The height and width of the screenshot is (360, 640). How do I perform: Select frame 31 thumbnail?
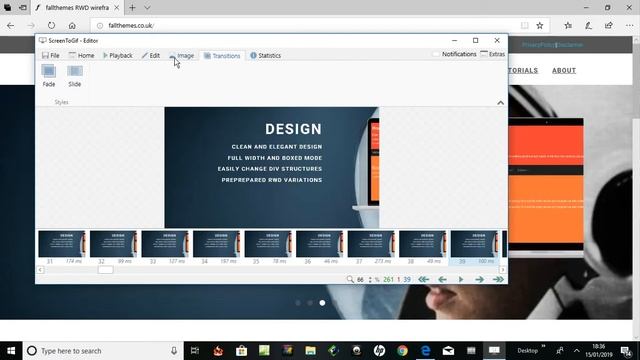(x=62, y=247)
